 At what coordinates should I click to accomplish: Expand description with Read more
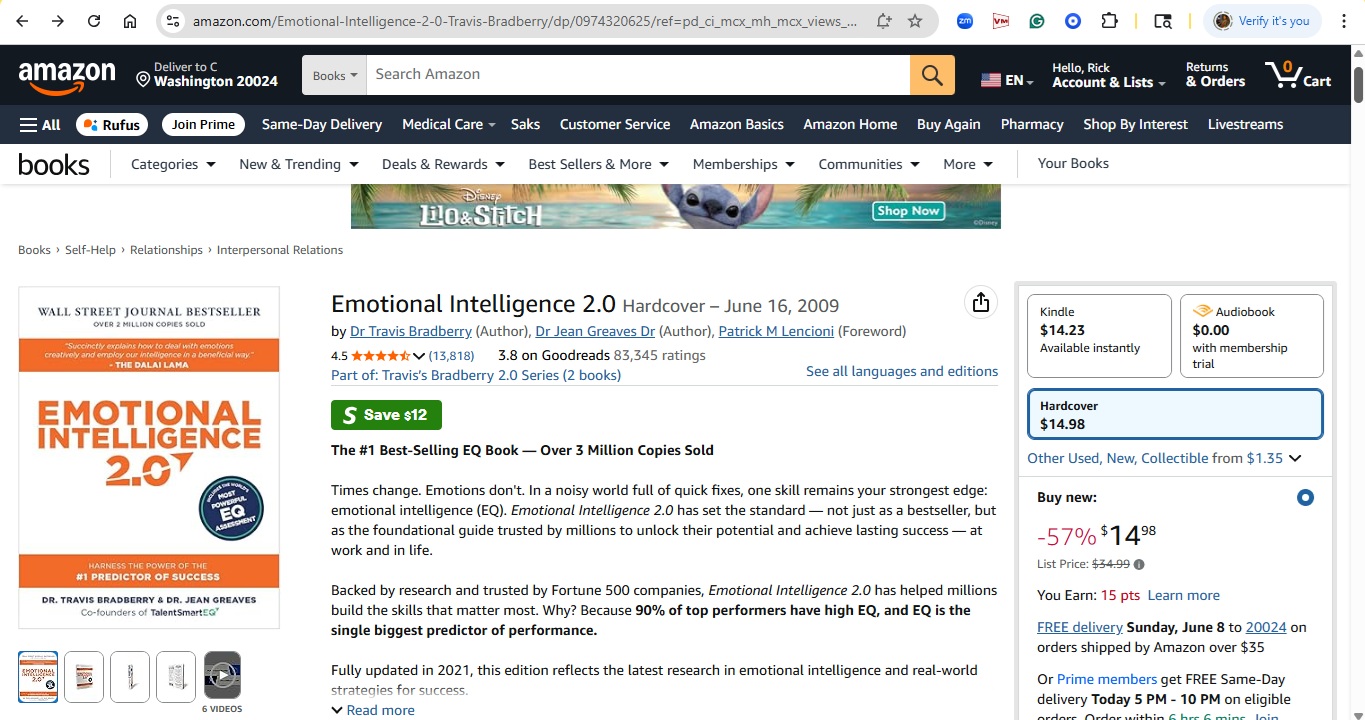pos(373,710)
